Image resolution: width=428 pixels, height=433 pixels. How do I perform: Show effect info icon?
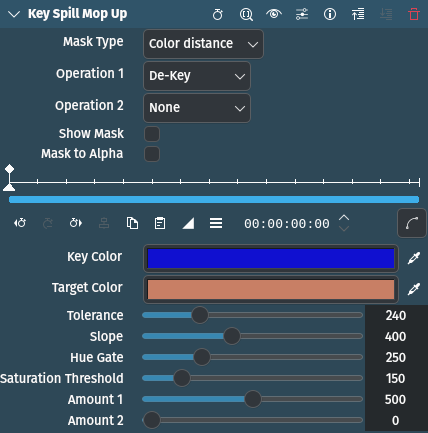(x=330, y=14)
